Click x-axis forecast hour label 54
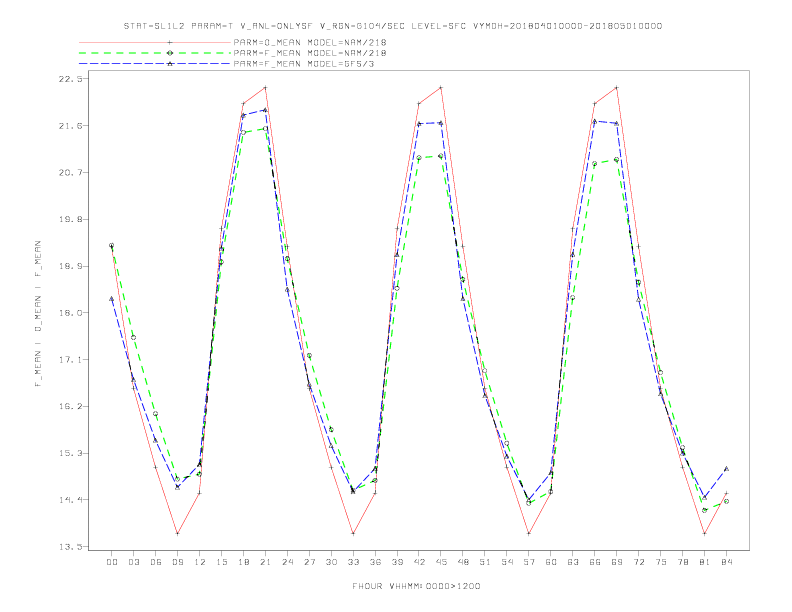 click(507, 562)
